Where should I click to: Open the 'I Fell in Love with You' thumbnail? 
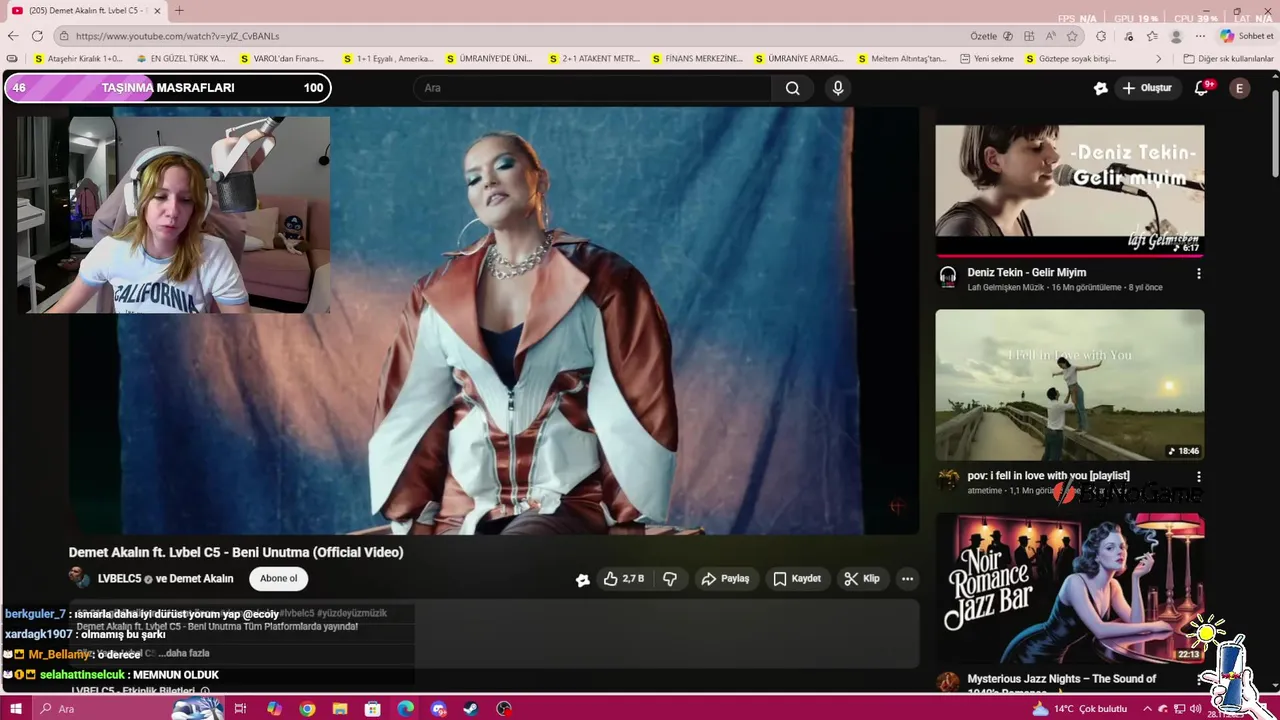point(1069,385)
